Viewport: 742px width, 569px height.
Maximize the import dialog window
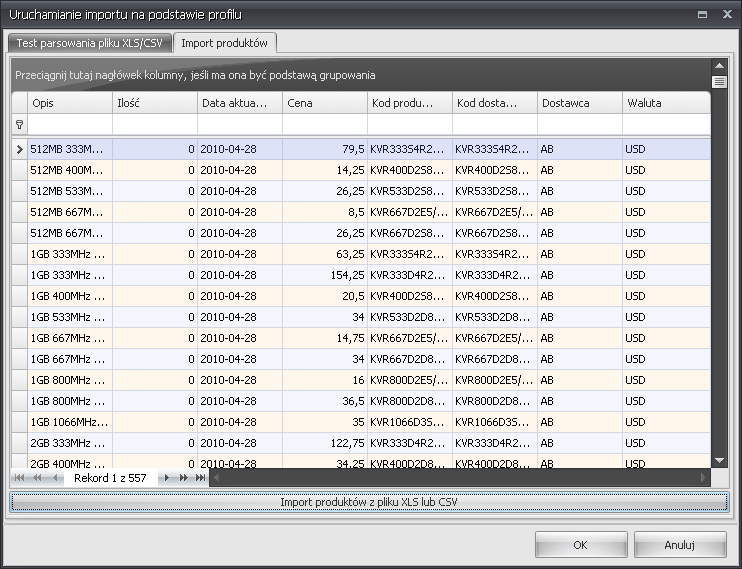pyautogui.click(x=702, y=15)
